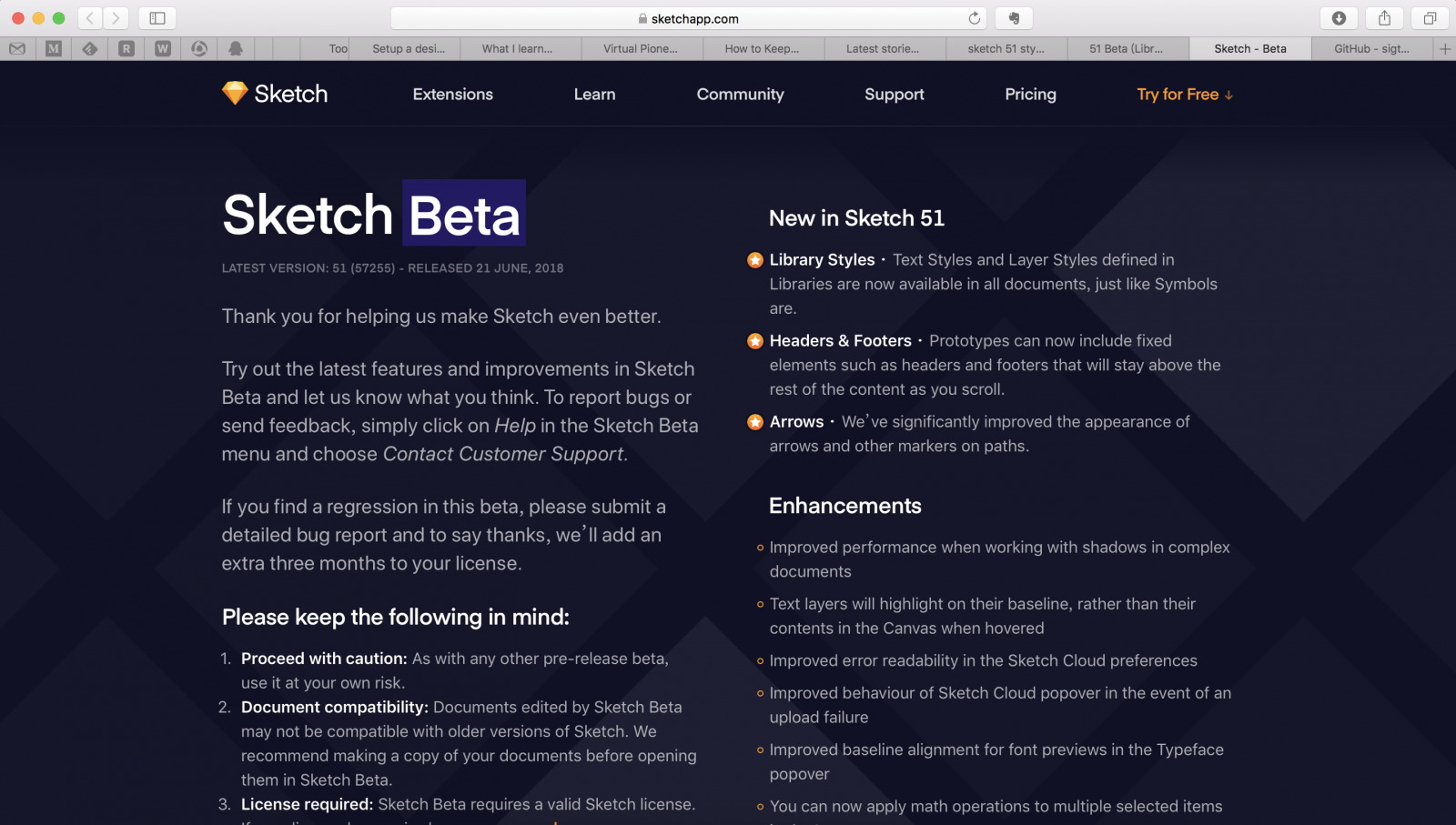Switch to the Latest stories tab

(883, 49)
